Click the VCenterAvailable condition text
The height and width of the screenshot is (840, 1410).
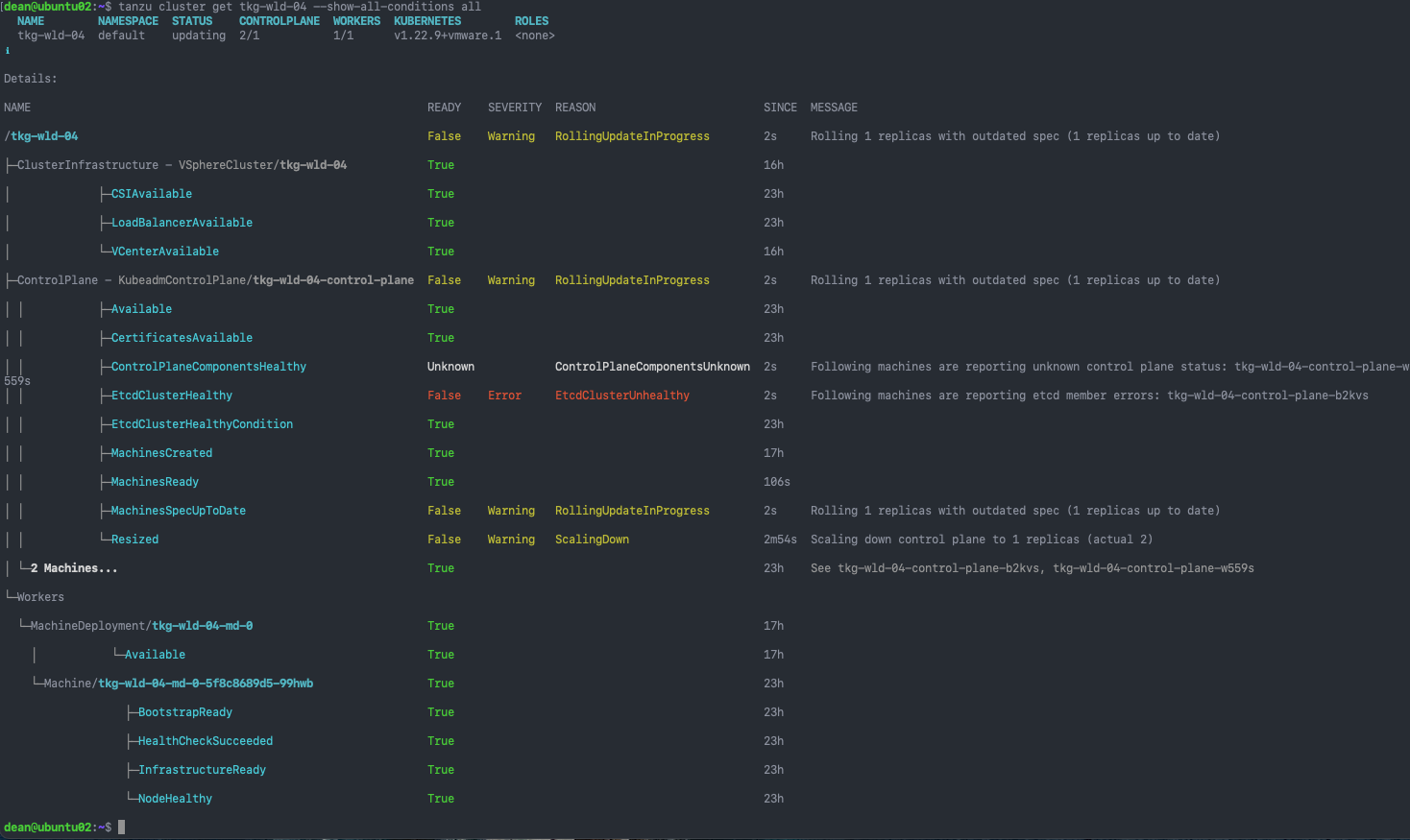tap(165, 252)
